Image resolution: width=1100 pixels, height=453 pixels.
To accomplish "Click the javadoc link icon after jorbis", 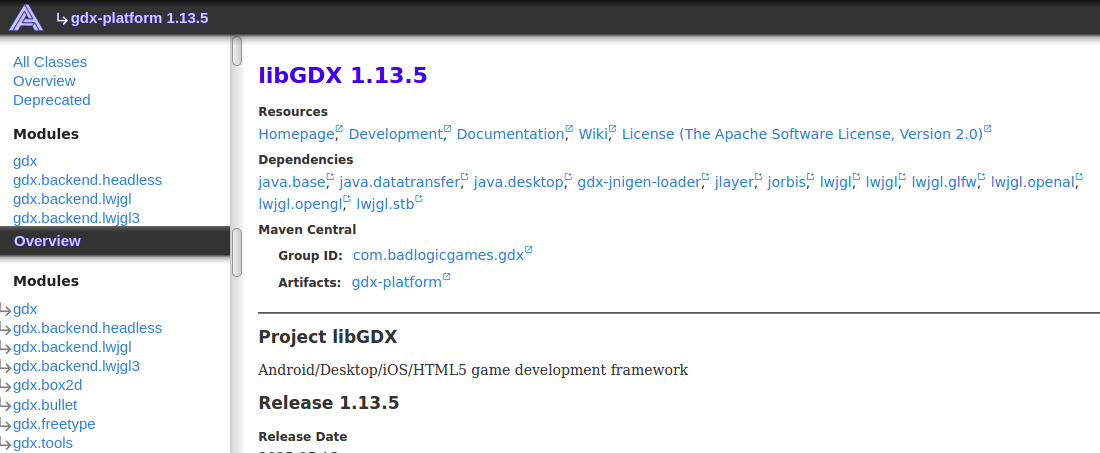I will (x=810, y=178).
